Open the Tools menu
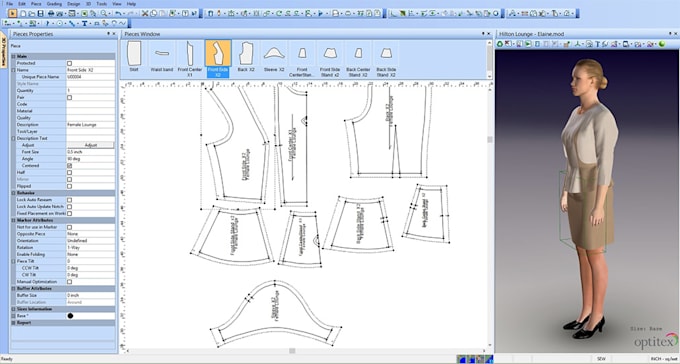Screen dimensions: 680x364 pos(102,4)
